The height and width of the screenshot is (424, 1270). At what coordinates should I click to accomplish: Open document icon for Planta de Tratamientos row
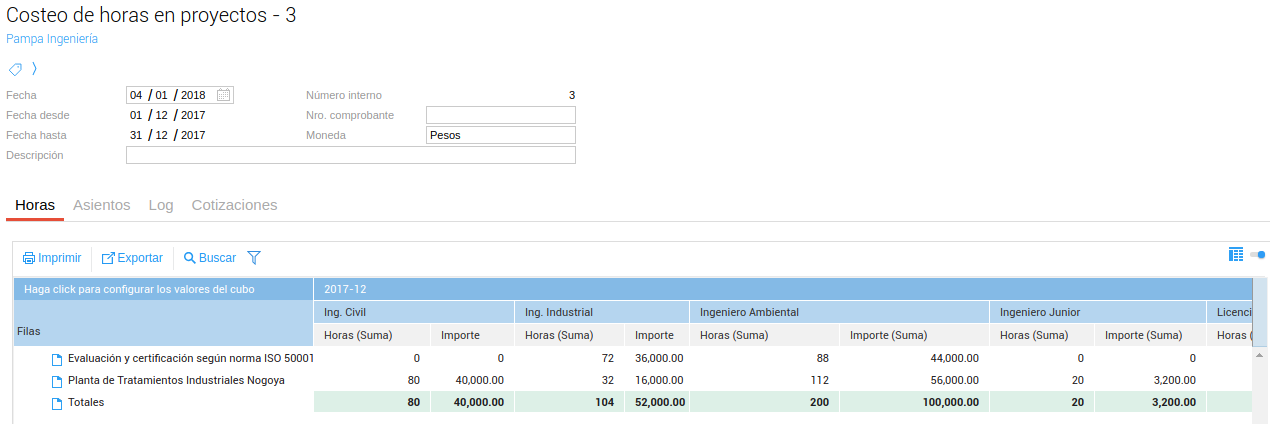pyautogui.click(x=57, y=381)
